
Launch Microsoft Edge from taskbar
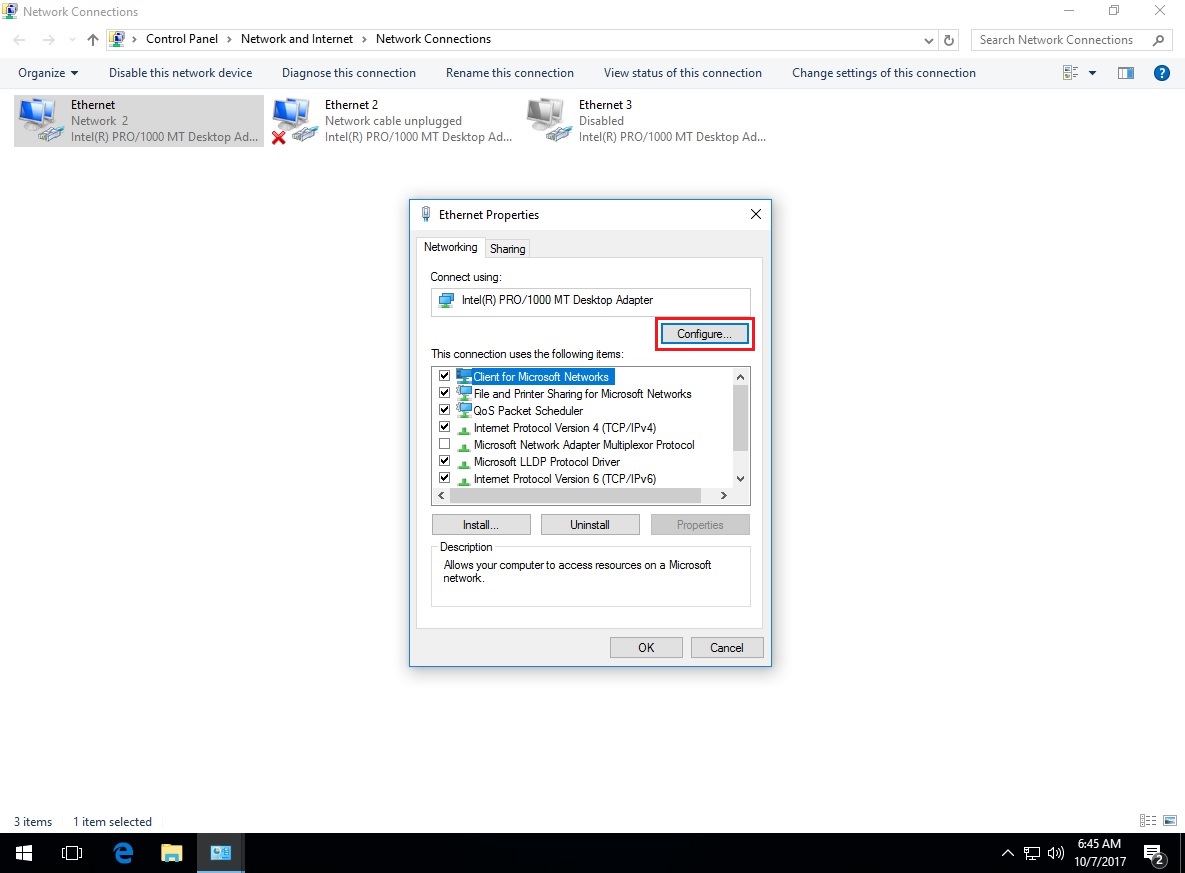[x=122, y=853]
